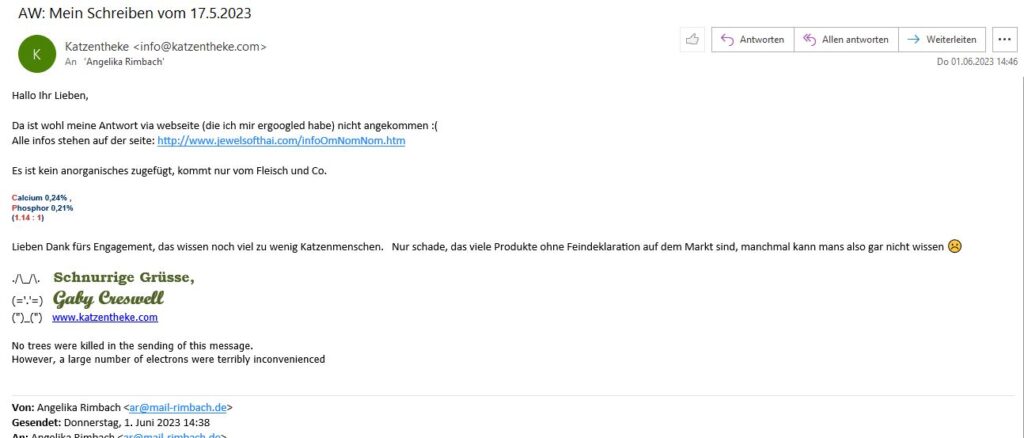Screen dimensions: 1024x438
Task: Click the Calcium Phosphor values image
Action: 42,208
